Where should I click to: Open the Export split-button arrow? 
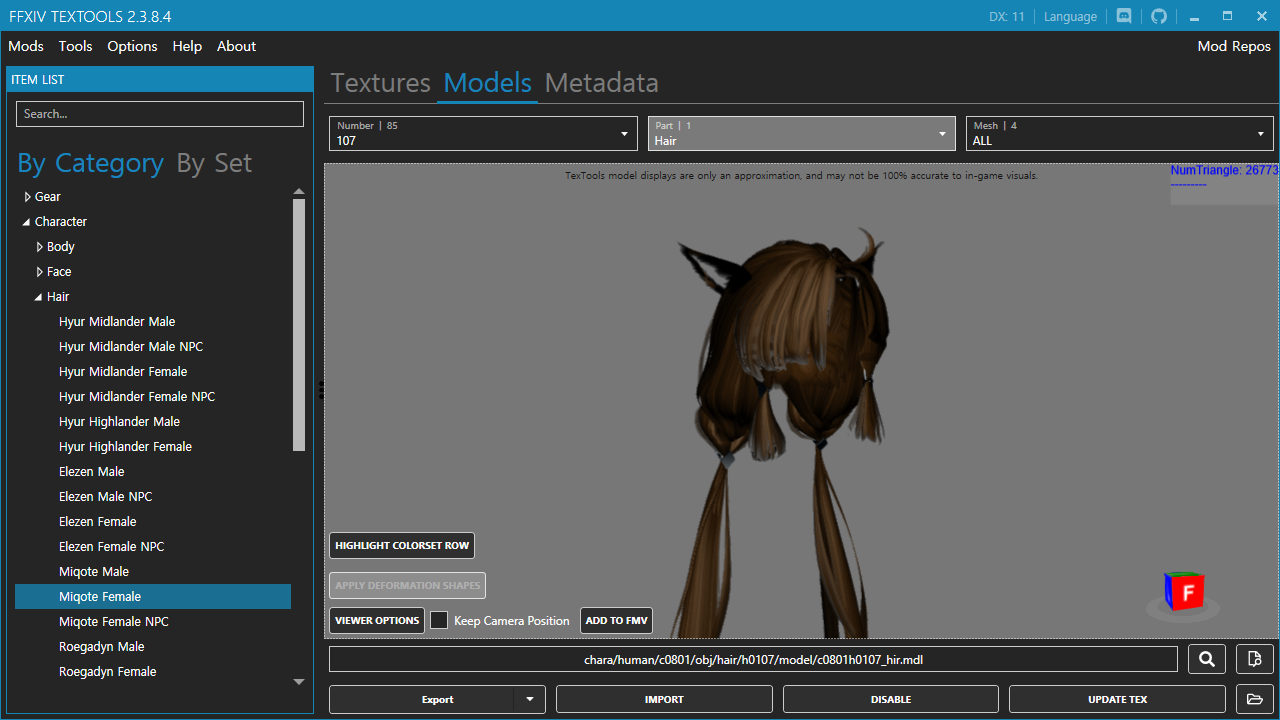pyautogui.click(x=530, y=699)
